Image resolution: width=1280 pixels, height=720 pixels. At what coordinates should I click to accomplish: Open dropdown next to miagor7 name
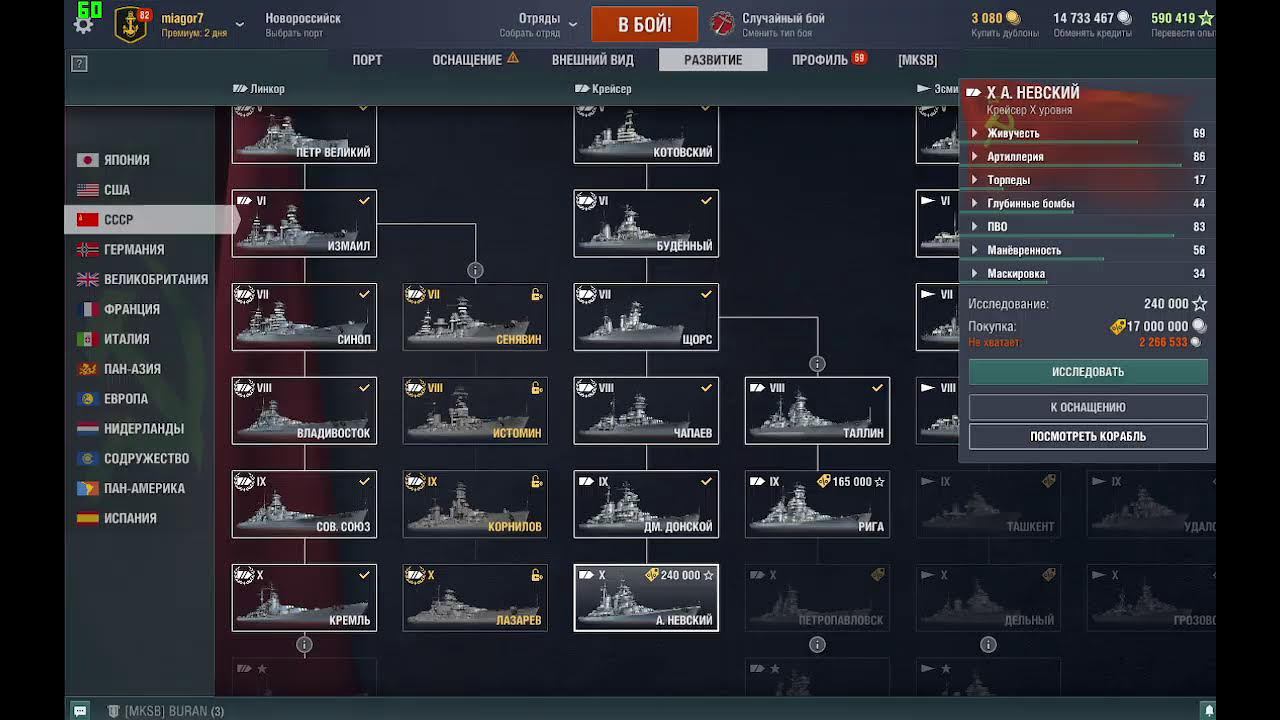coord(239,25)
